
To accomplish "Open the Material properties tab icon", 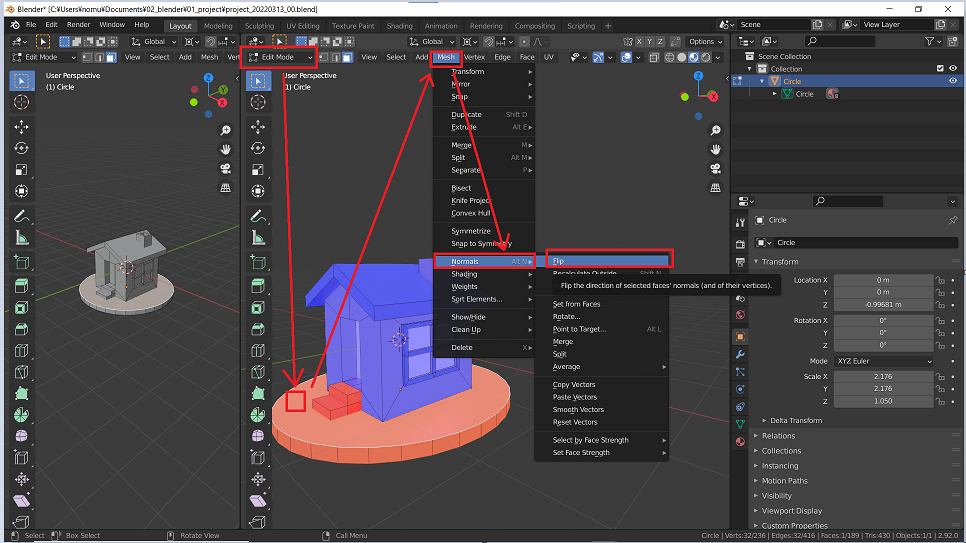I will 741,442.
